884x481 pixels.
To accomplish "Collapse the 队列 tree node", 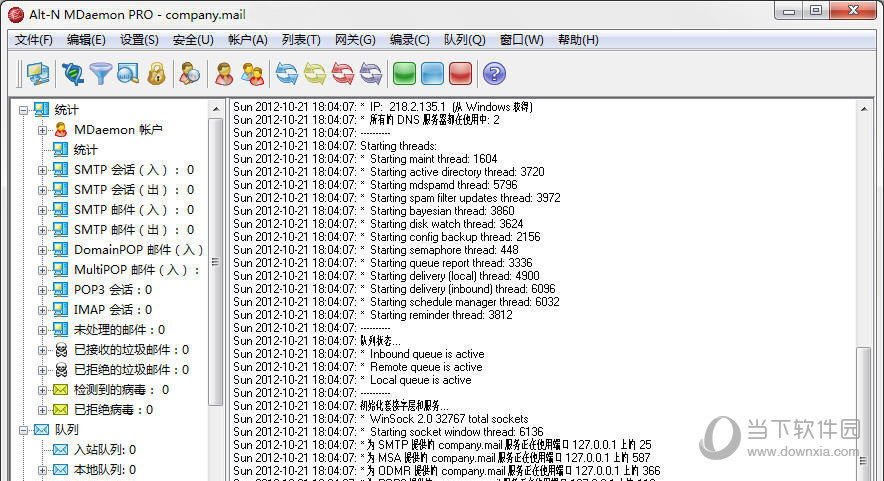I will point(23,430).
